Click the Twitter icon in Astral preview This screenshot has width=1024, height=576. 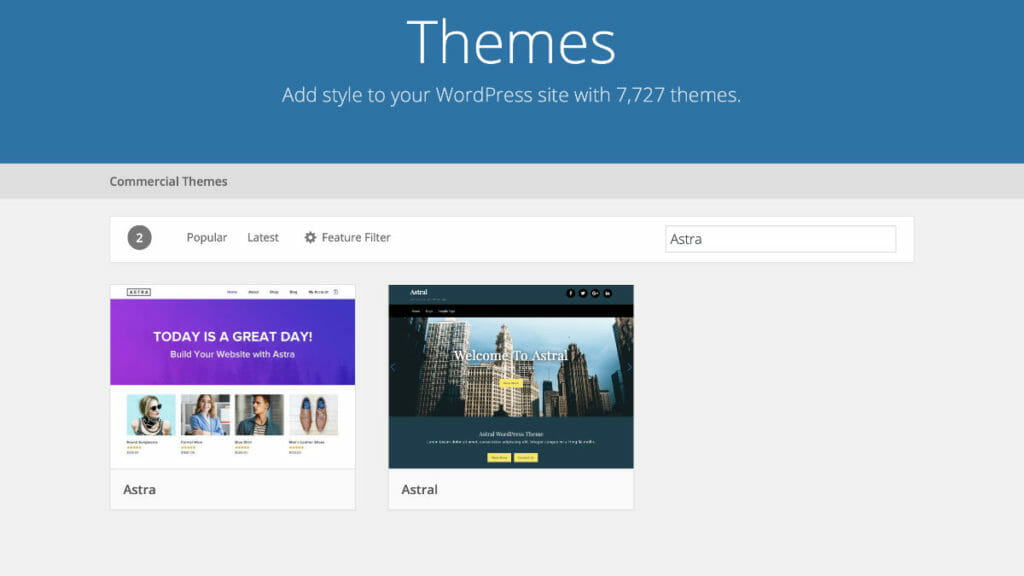[x=583, y=294]
